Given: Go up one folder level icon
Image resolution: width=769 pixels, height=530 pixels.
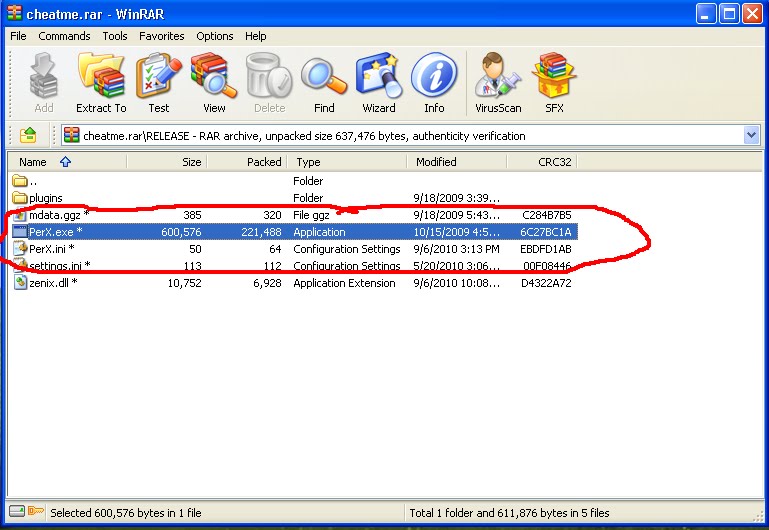Looking at the screenshot, I should tap(28, 135).
